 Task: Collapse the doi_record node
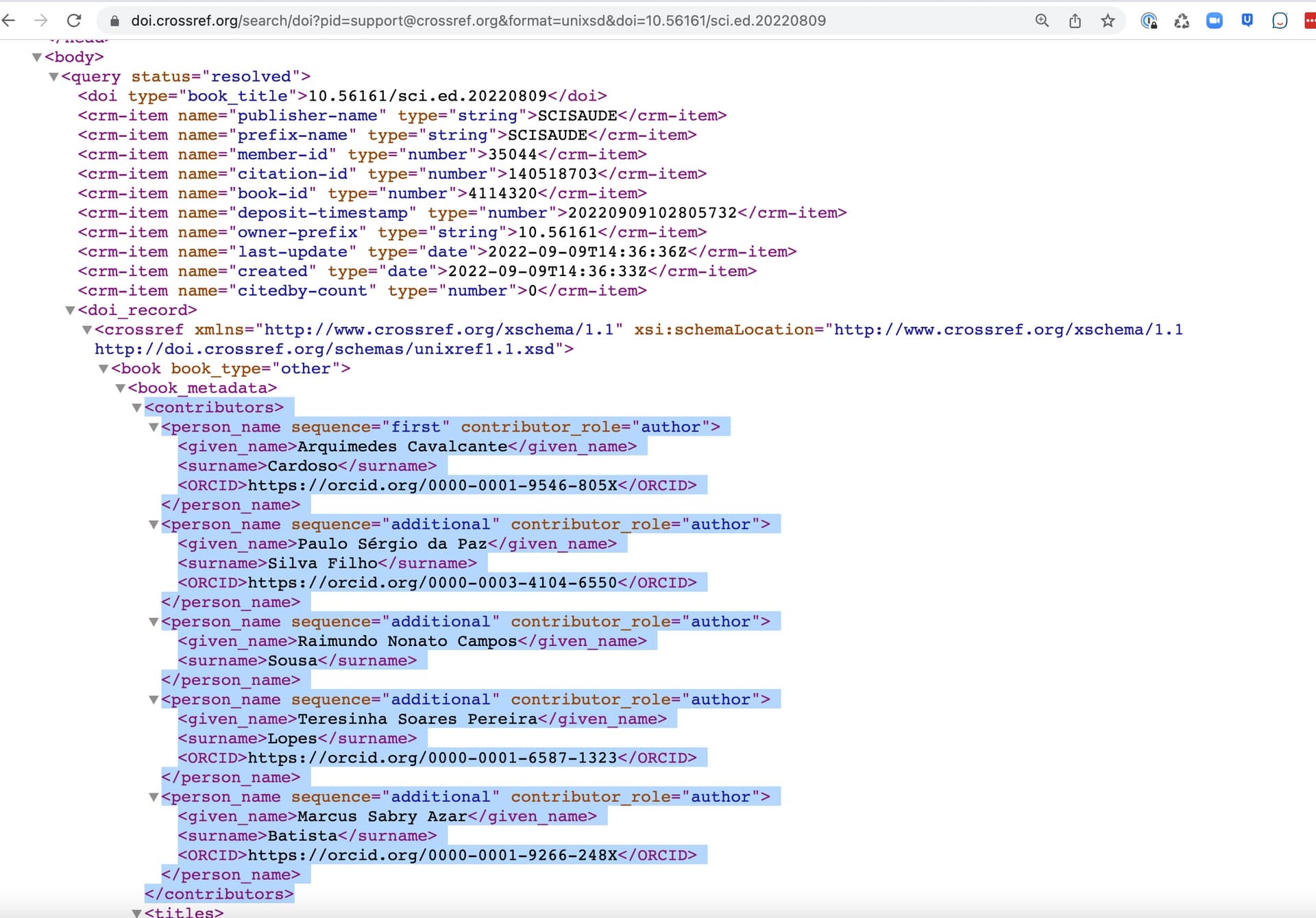point(70,310)
